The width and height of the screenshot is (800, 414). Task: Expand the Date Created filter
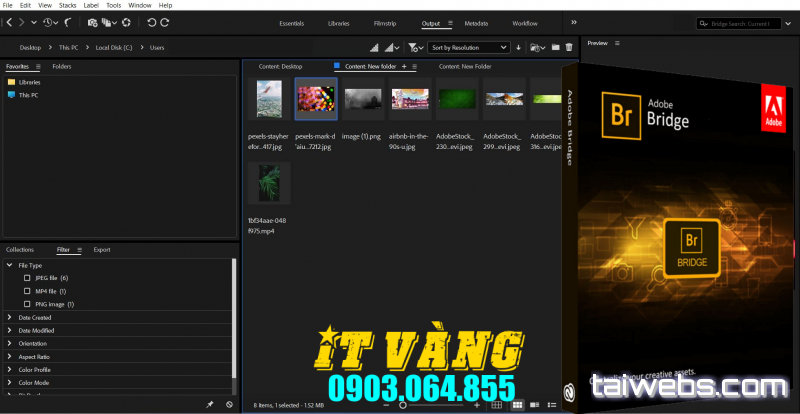point(9,318)
